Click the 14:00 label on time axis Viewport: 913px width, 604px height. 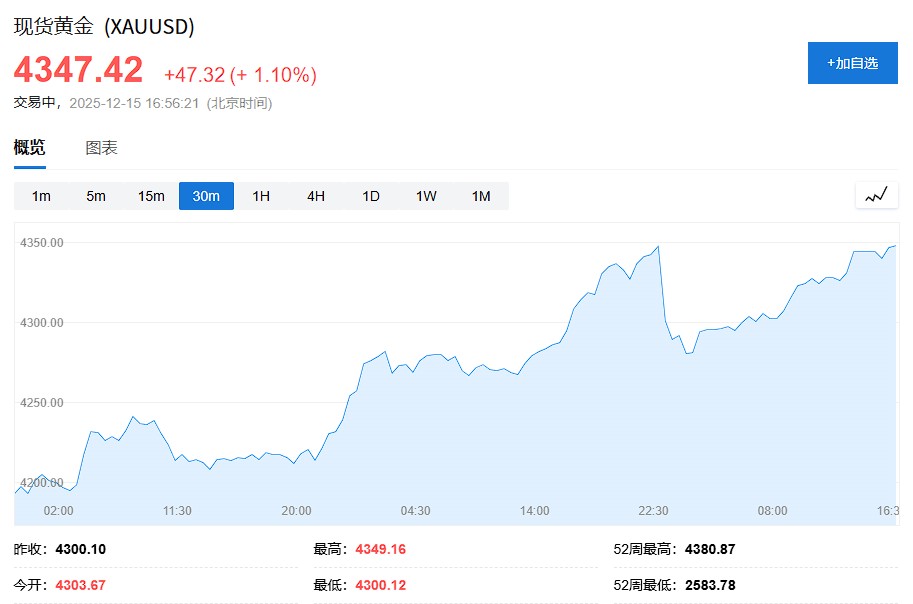coord(534,511)
